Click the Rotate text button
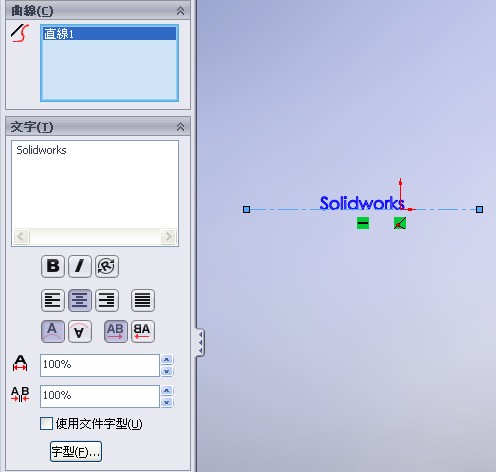The width and height of the screenshot is (496, 472). (x=107, y=266)
